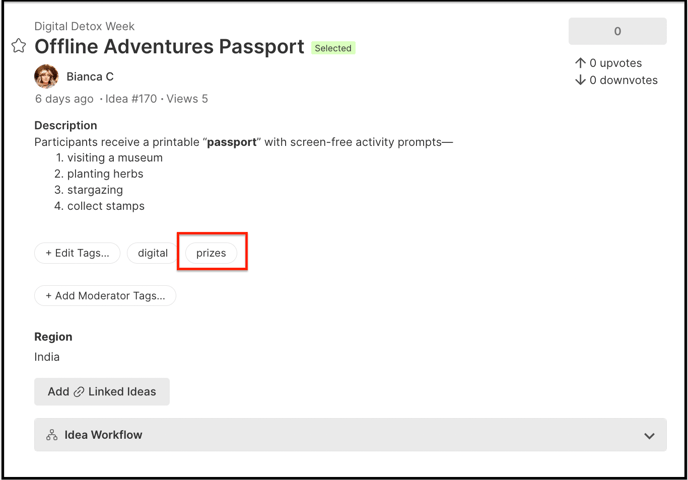Click the link icon in Linked Ideas
Image resolution: width=688 pixels, height=480 pixels.
click(79, 392)
